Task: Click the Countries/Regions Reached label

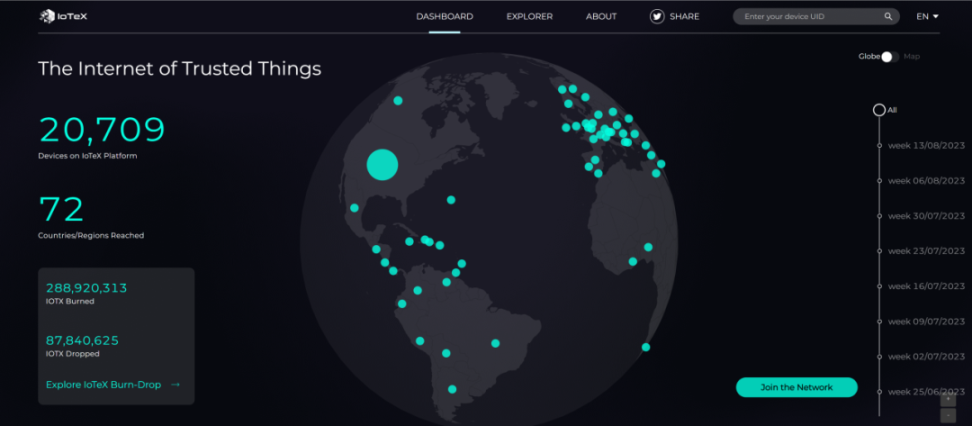Action: [91, 236]
